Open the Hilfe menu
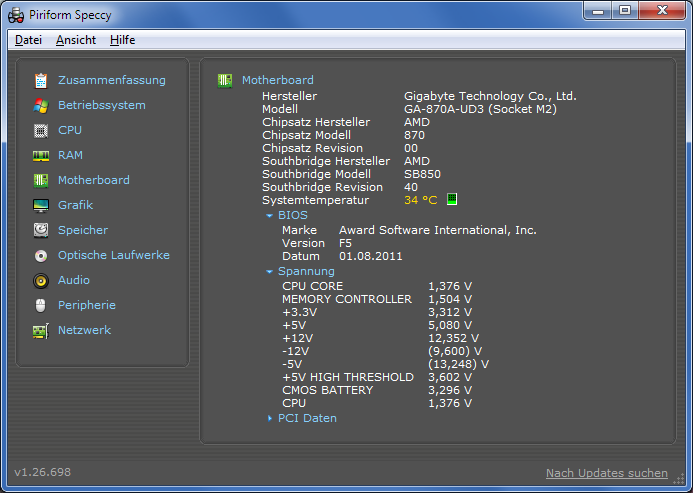The image size is (693, 493). click(122, 40)
